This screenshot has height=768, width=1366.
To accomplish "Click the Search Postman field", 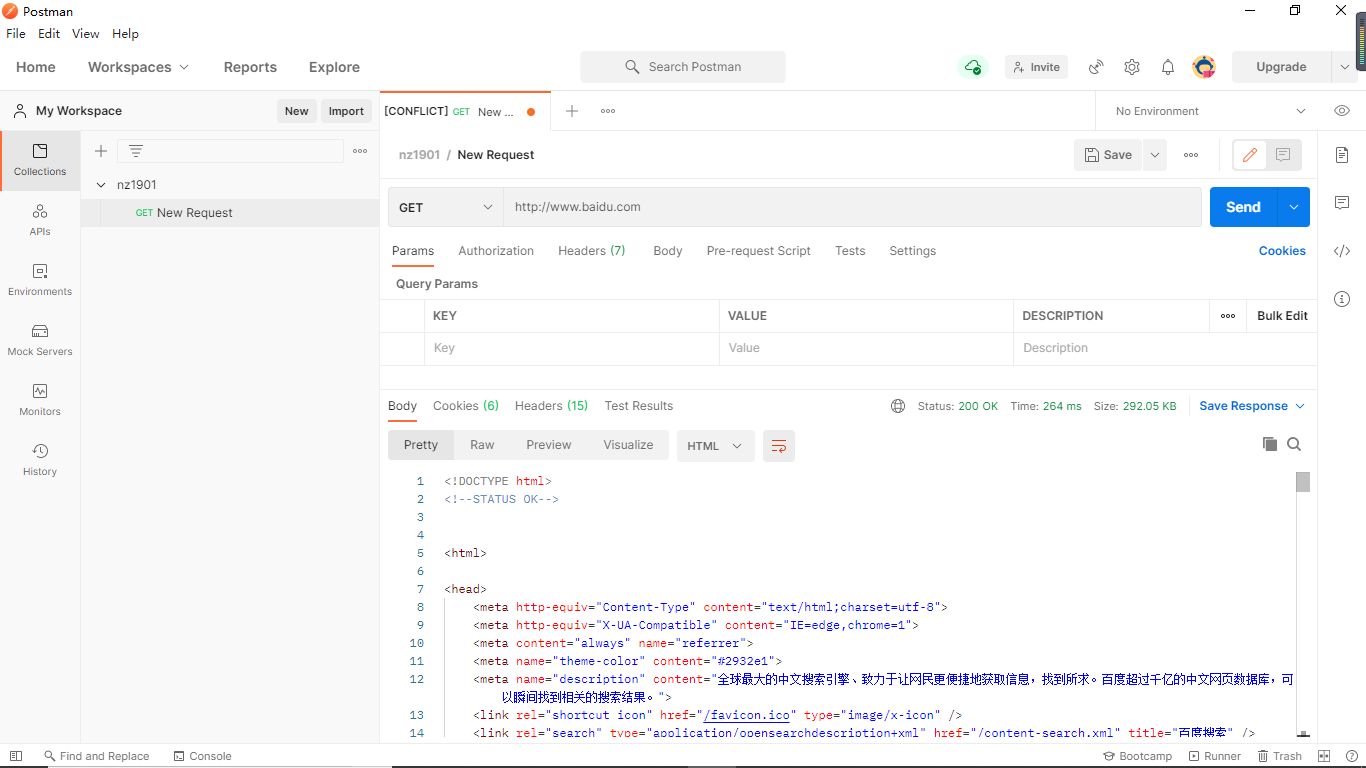I will pos(683,67).
